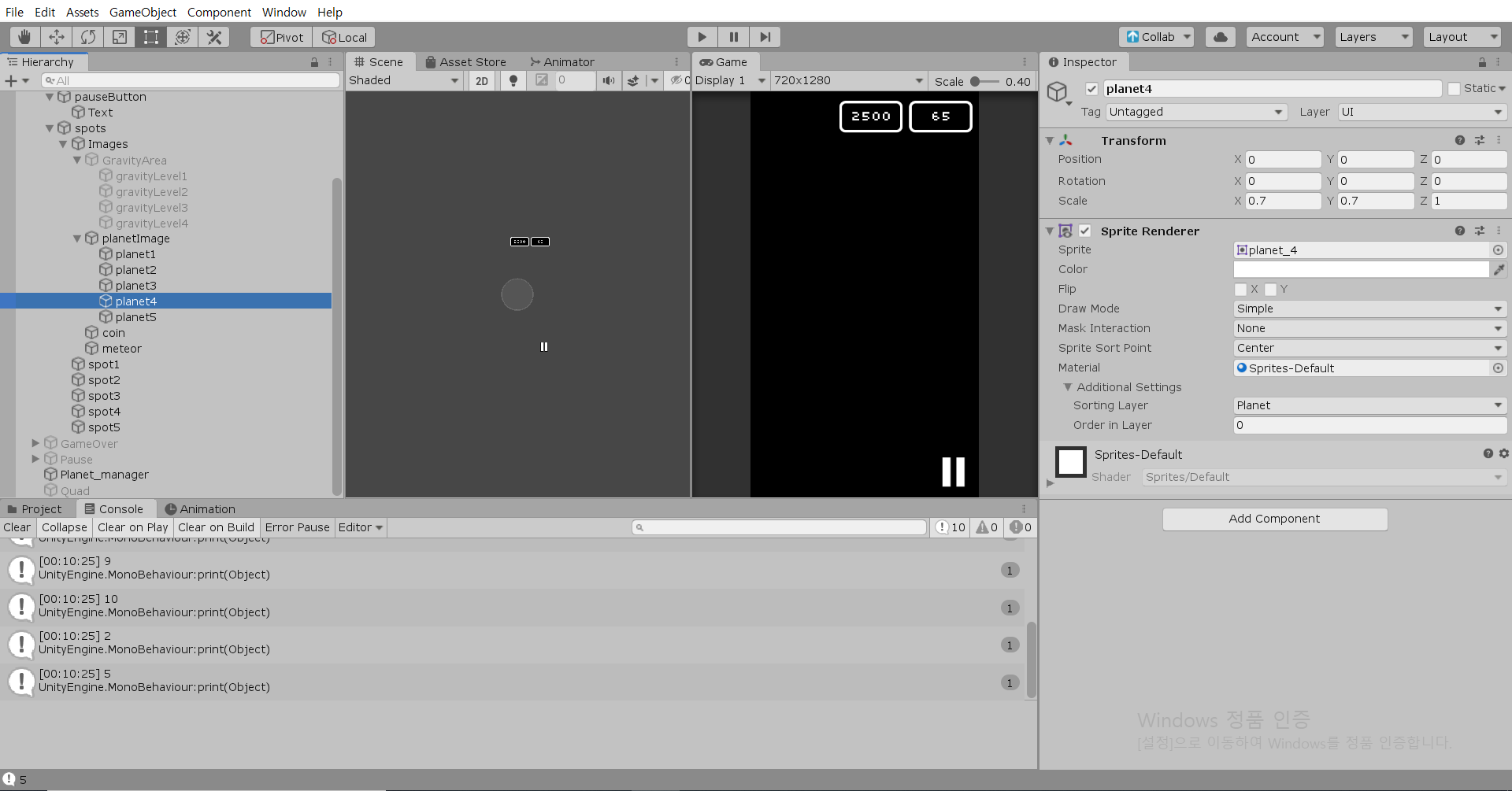Select the Move tool
The image size is (1512, 791).
click(x=57, y=37)
